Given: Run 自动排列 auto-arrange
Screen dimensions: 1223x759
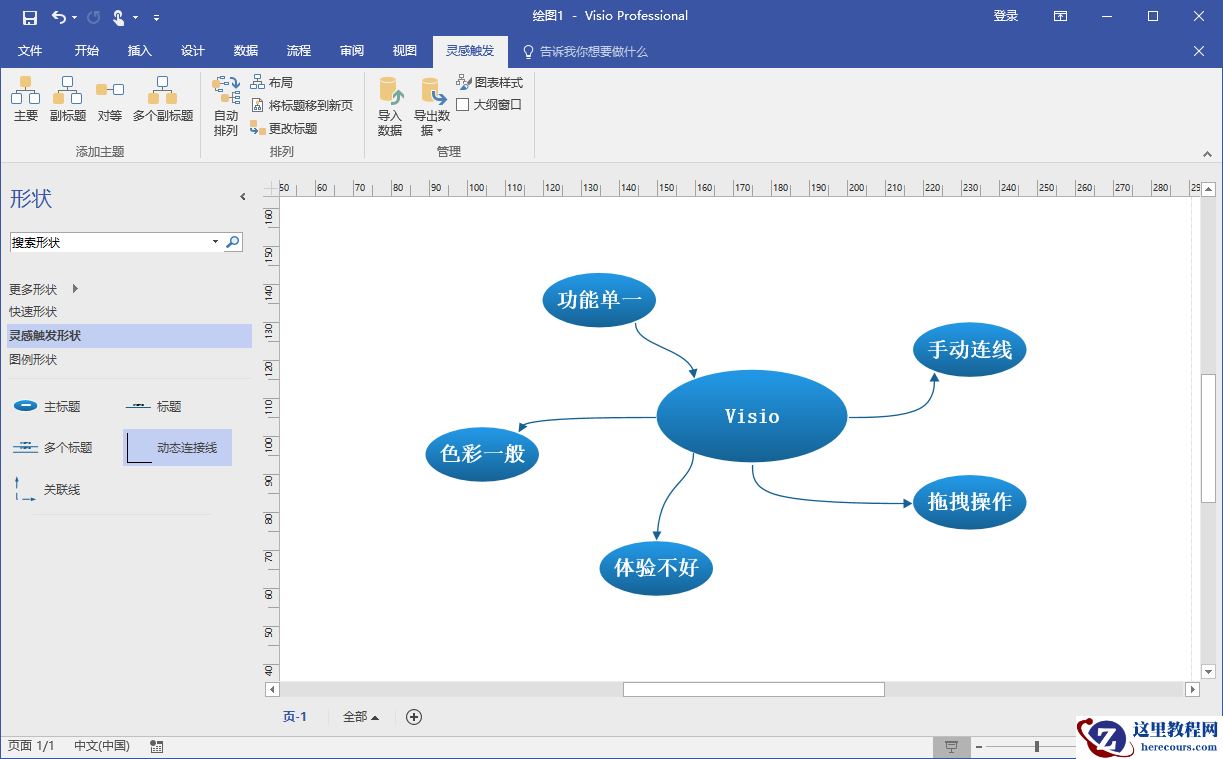Looking at the screenshot, I should (226, 106).
